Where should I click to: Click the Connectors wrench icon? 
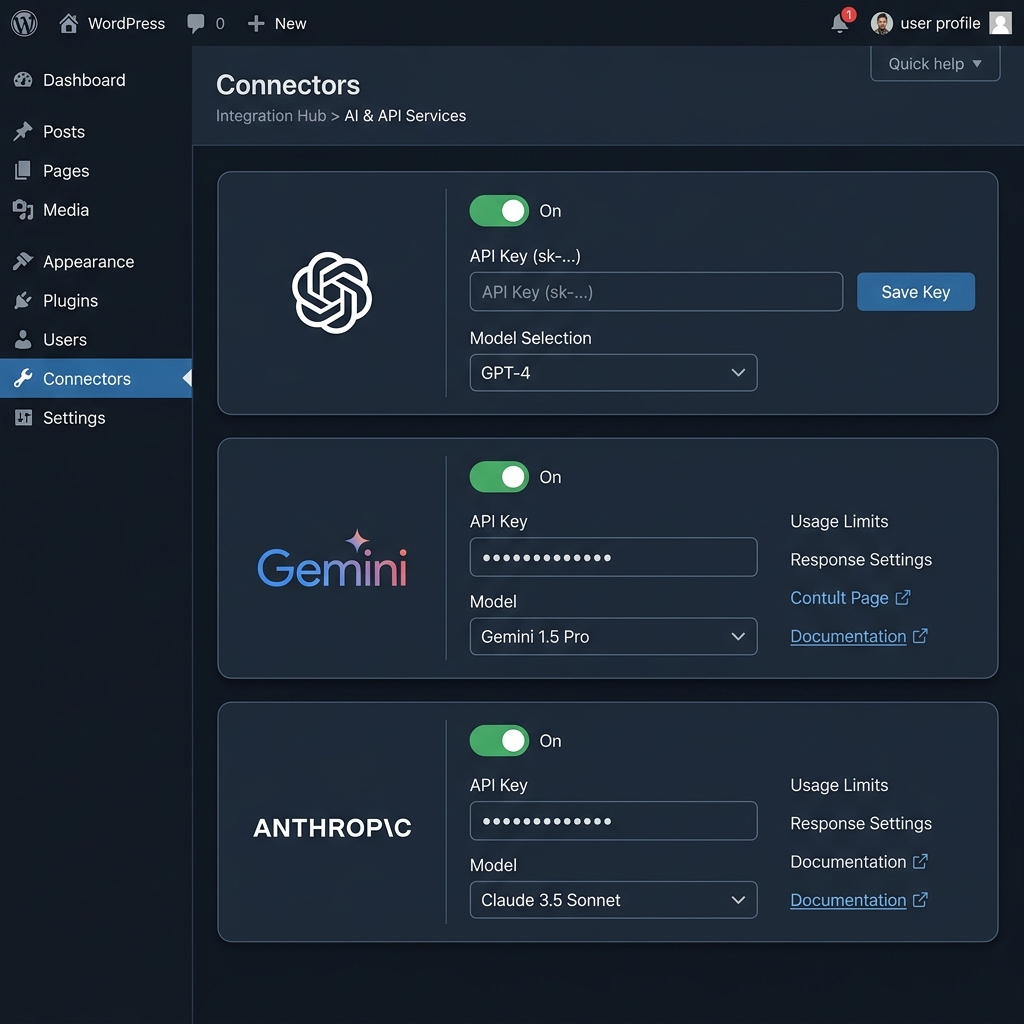23,378
